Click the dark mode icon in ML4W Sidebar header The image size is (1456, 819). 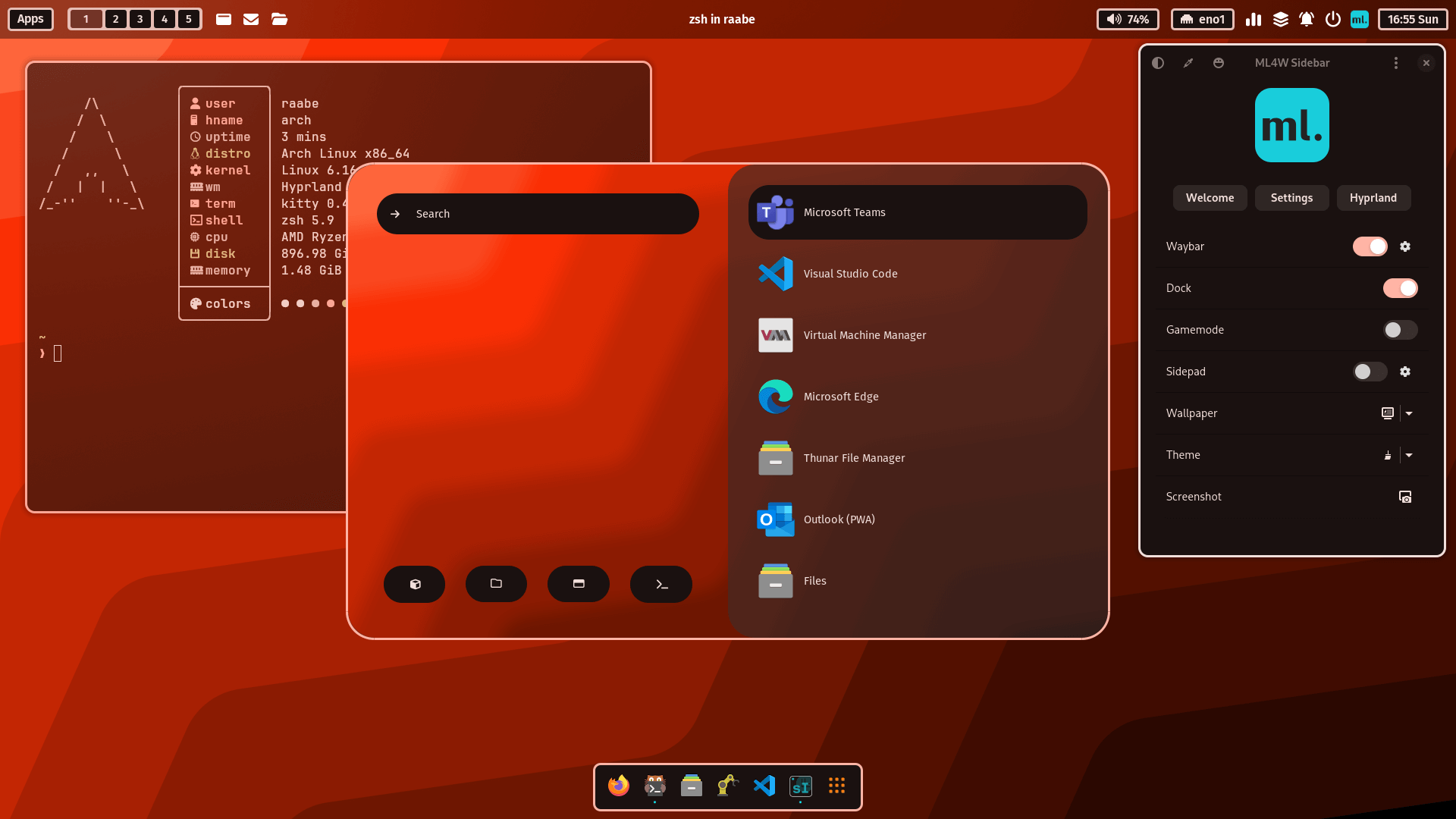pyautogui.click(x=1158, y=63)
